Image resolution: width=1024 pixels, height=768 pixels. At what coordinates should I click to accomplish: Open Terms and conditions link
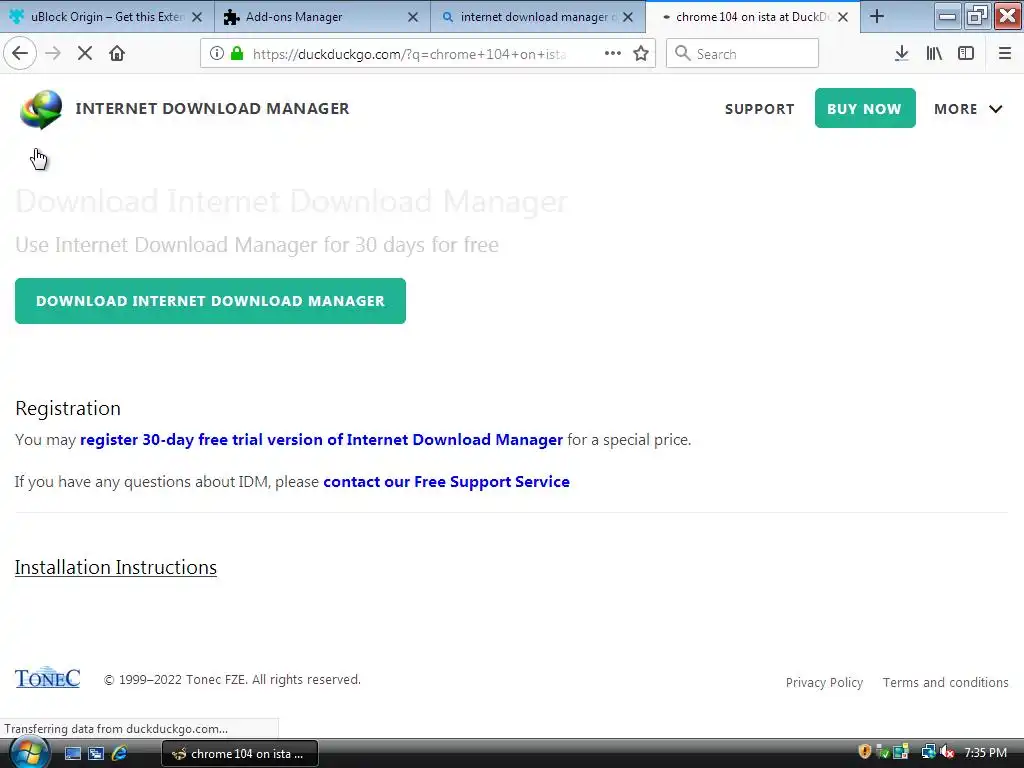pyautogui.click(x=945, y=682)
